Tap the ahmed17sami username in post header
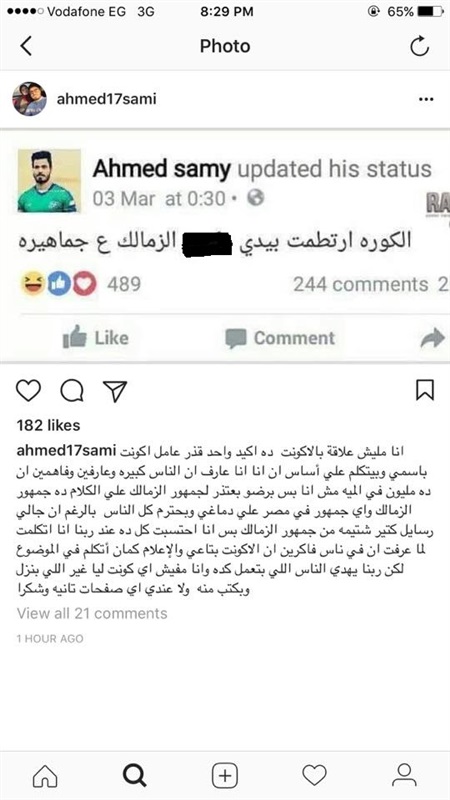 point(106,99)
